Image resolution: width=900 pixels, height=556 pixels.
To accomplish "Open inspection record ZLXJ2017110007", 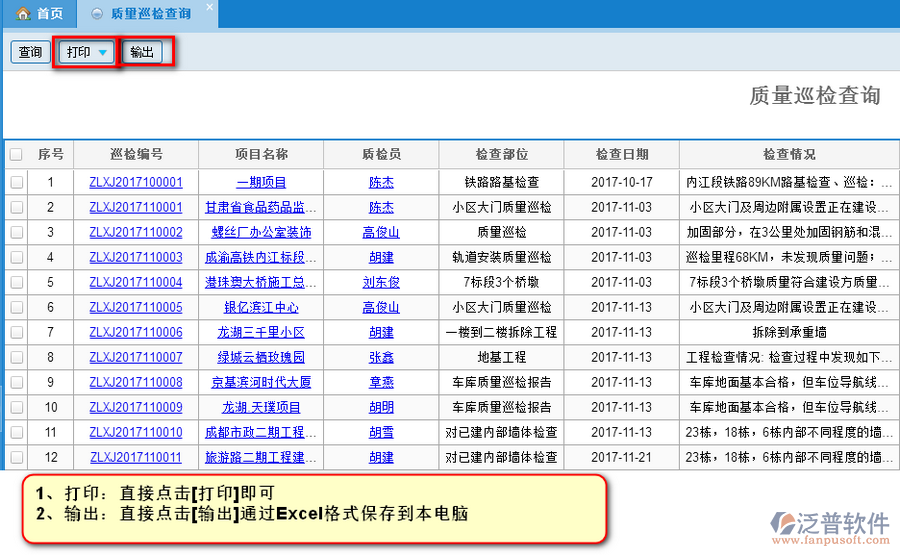I will click(136, 357).
